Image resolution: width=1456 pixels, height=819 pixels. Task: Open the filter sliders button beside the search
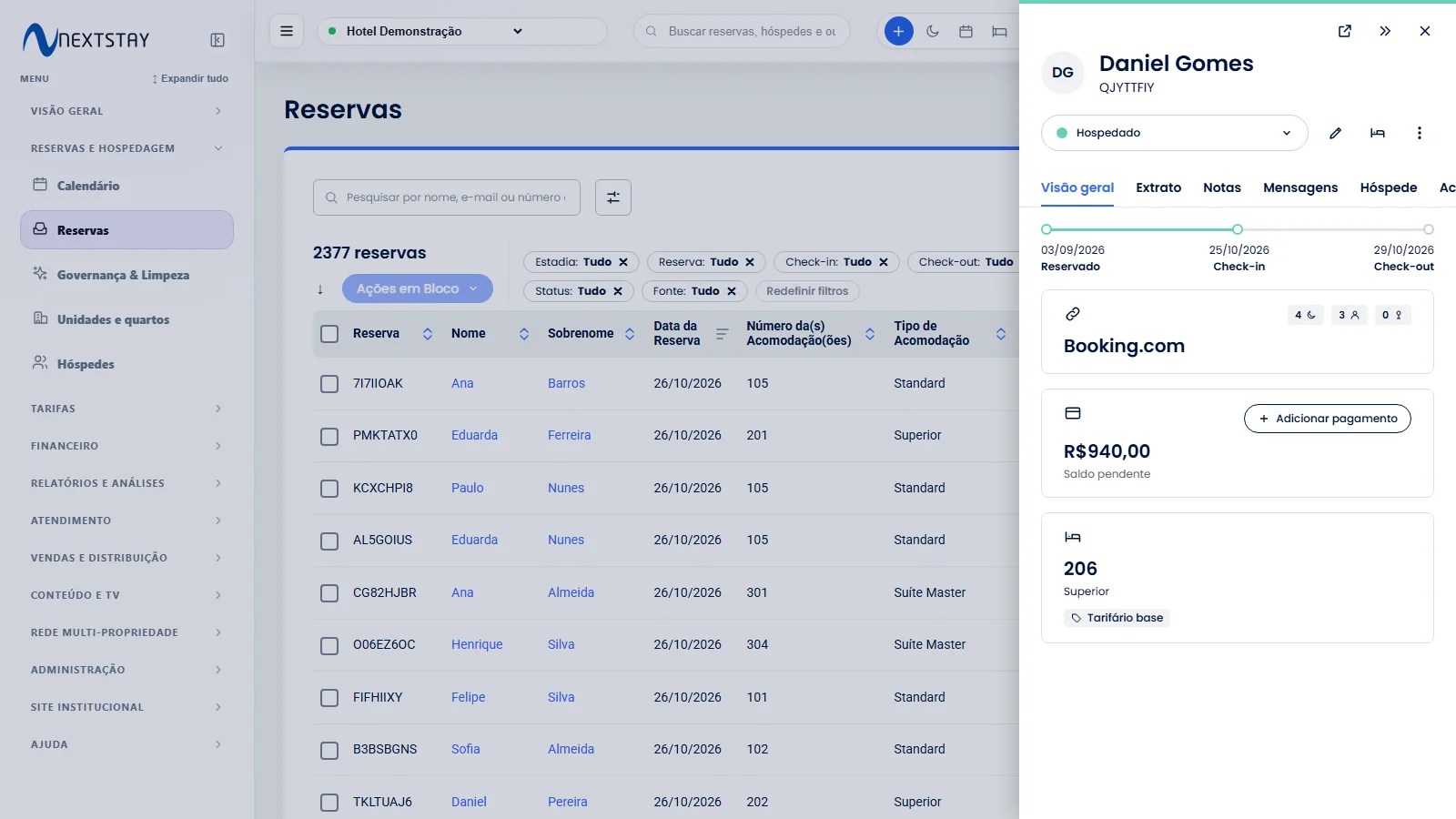(x=613, y=197)
